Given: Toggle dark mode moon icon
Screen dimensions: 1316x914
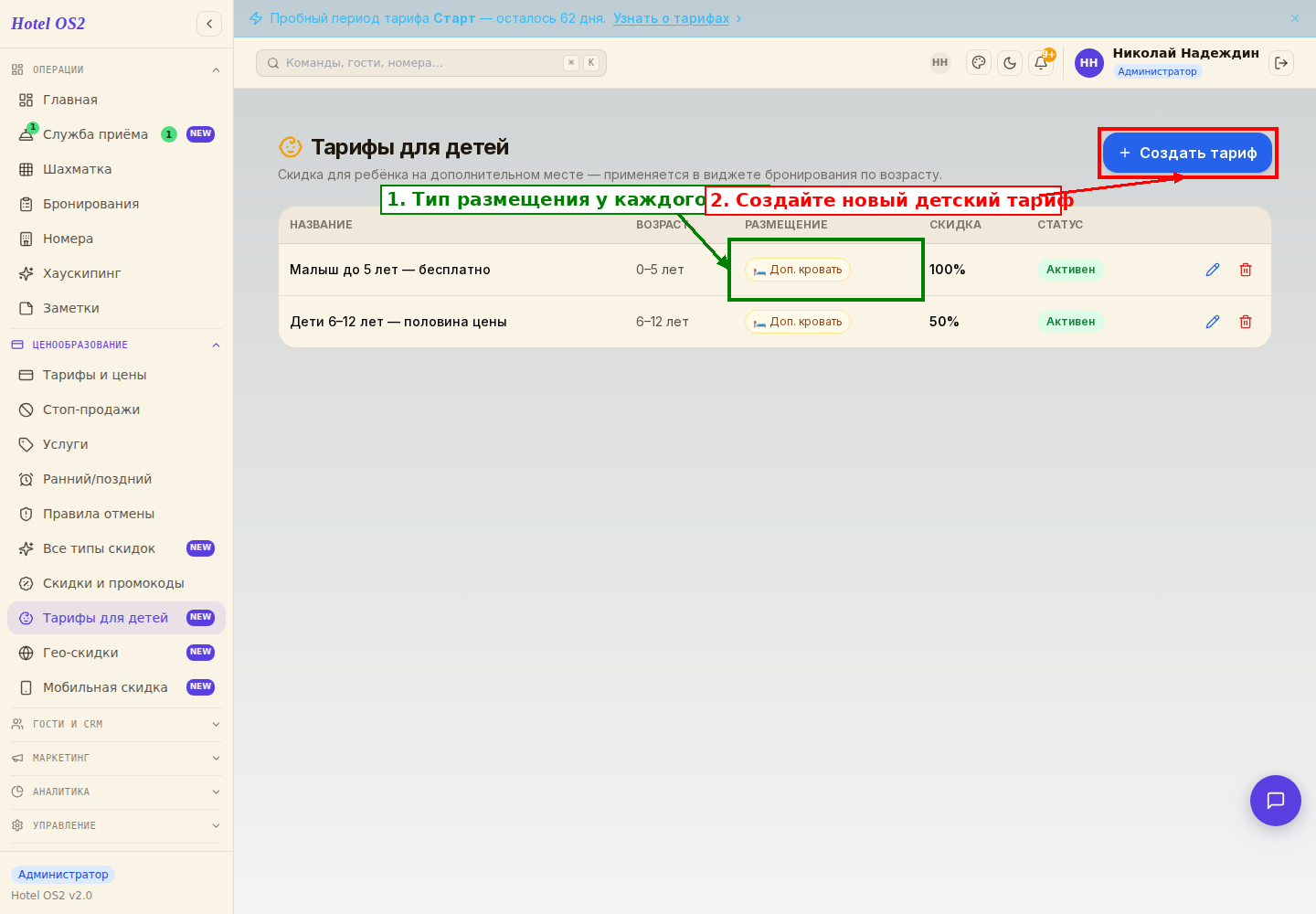Looking at the screenshot, I should pyautogui.click(x=1010, y=63).
